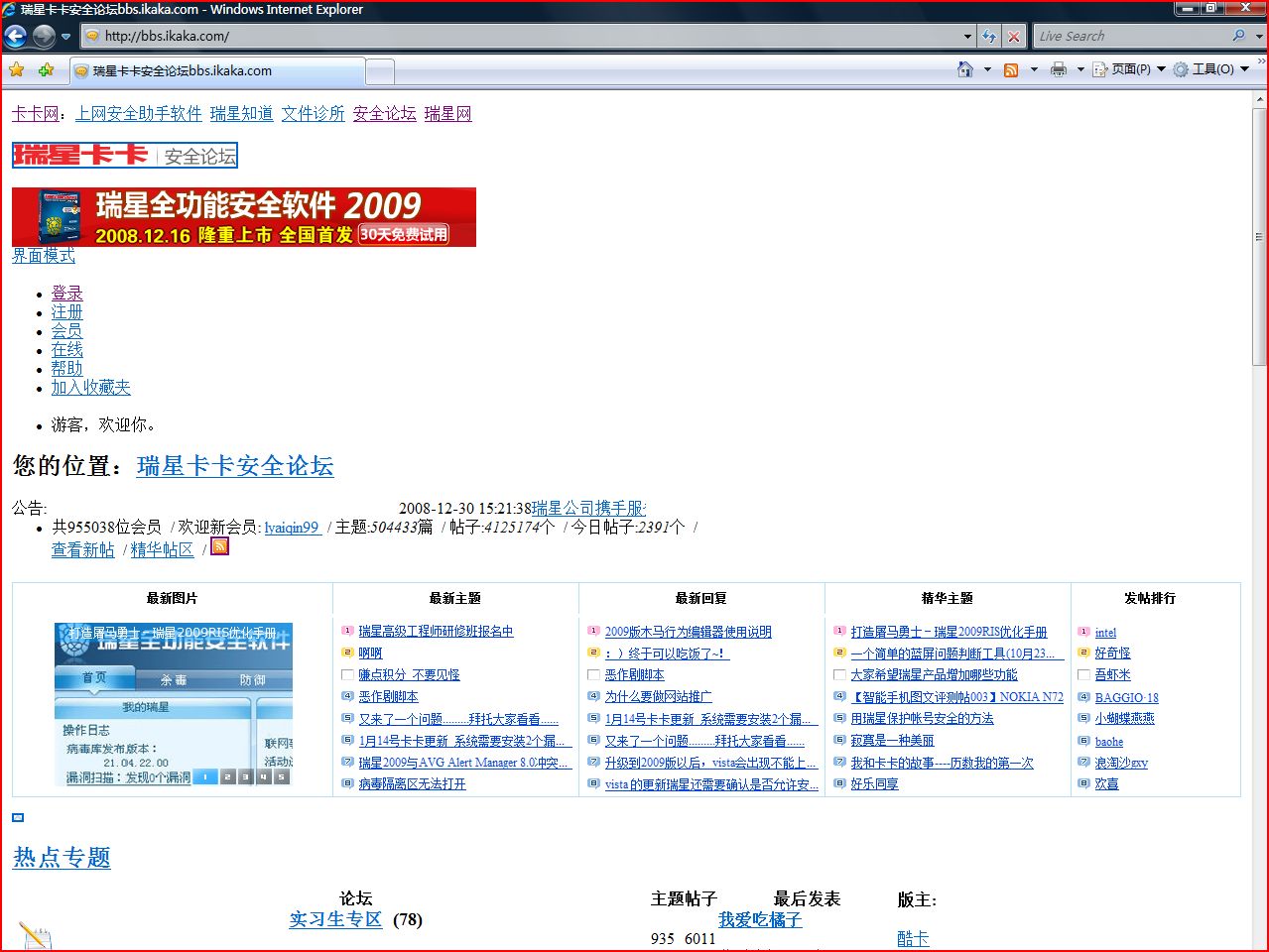Click the 瑞星全功能安全软件 2009 banner ad
Screen dimensions: 1269x952
(x=244, y=217)
